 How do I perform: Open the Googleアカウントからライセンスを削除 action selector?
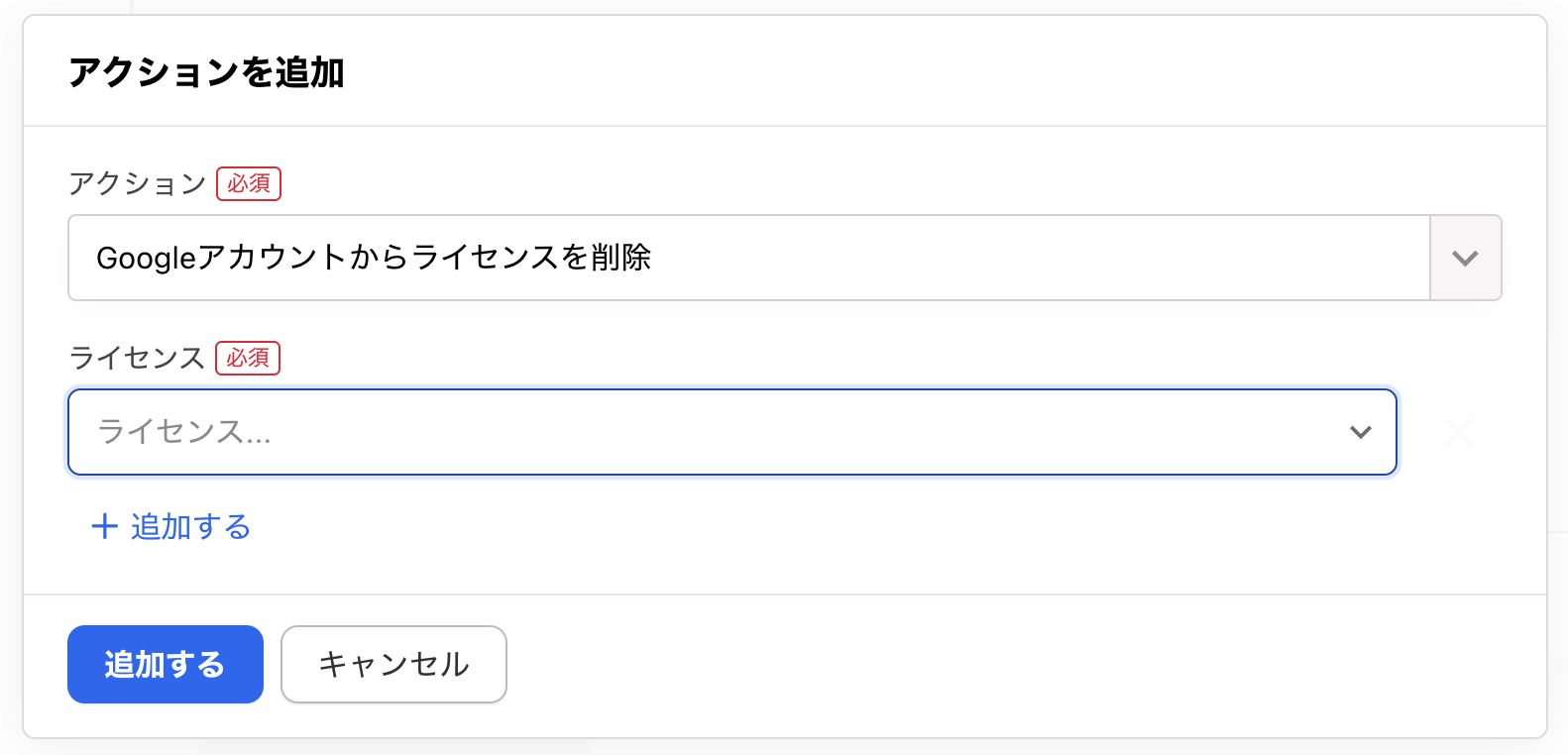point(748,258)
